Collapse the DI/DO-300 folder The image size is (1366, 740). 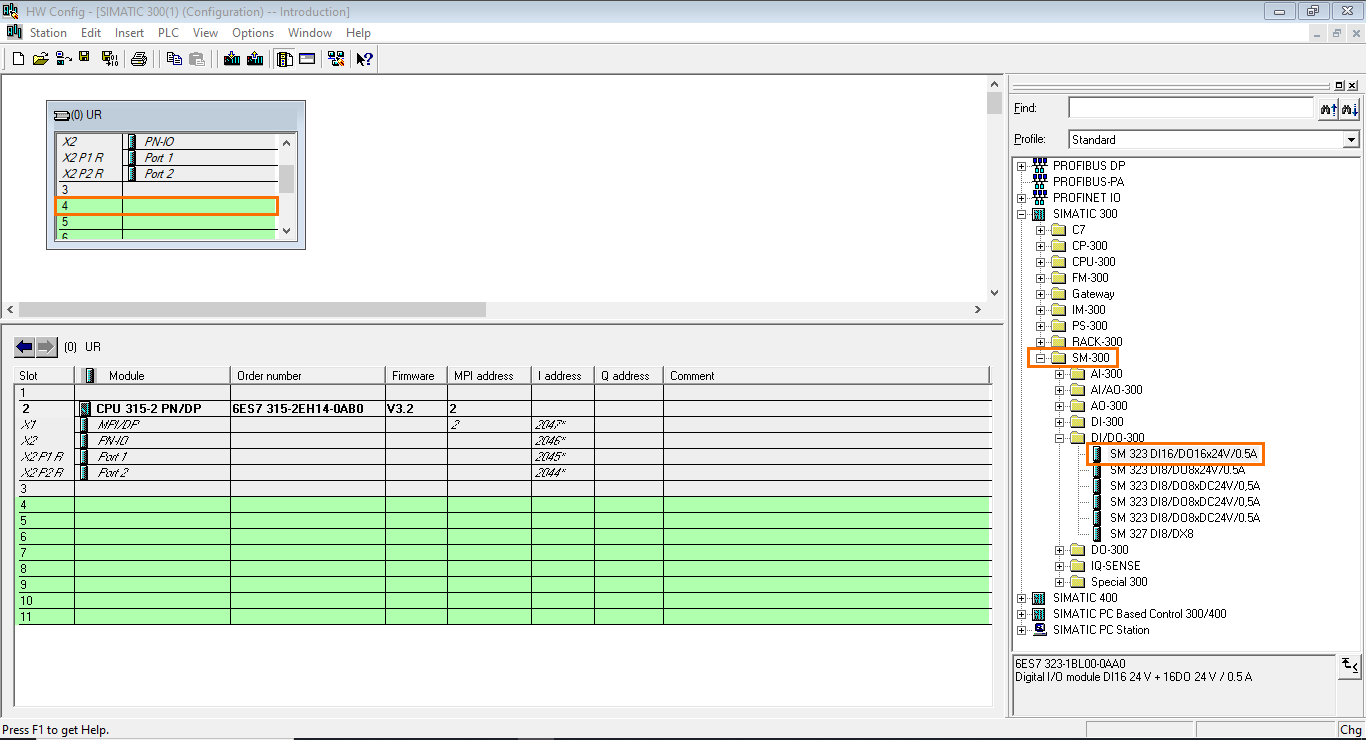(x=1059, y=438)
